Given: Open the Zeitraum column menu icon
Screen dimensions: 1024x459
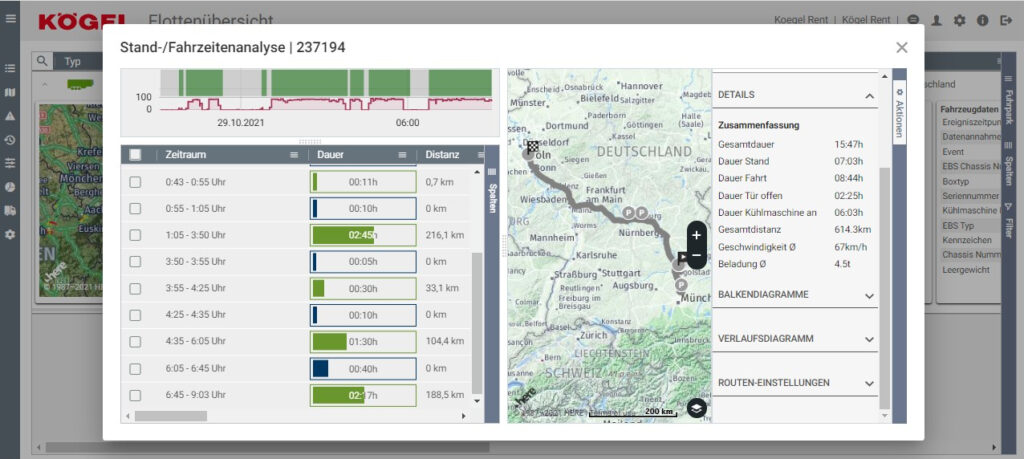Looking at the screenshot, I should [294, 155].
